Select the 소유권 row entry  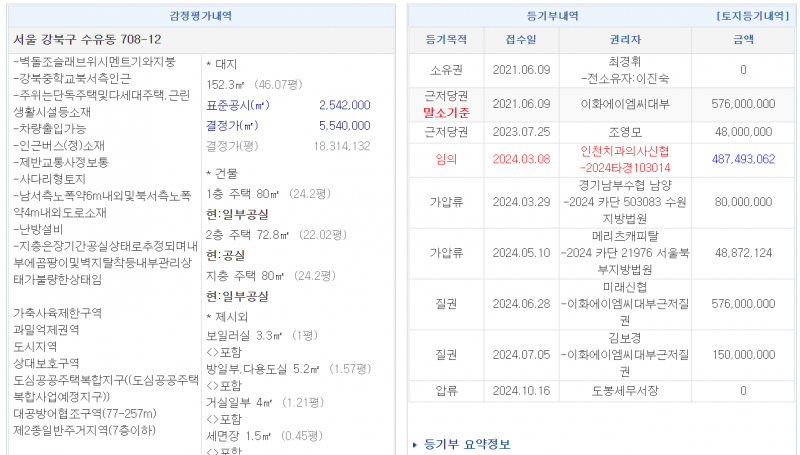pyautogui.click(x=446, y=70)
